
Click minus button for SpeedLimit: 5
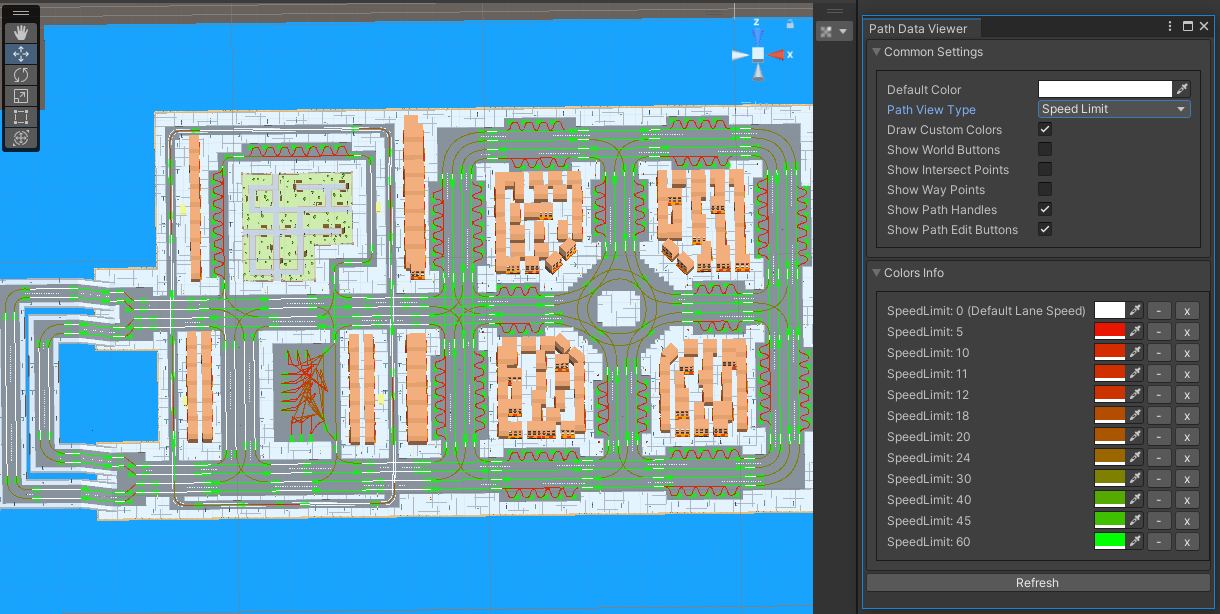point(1159,332)
